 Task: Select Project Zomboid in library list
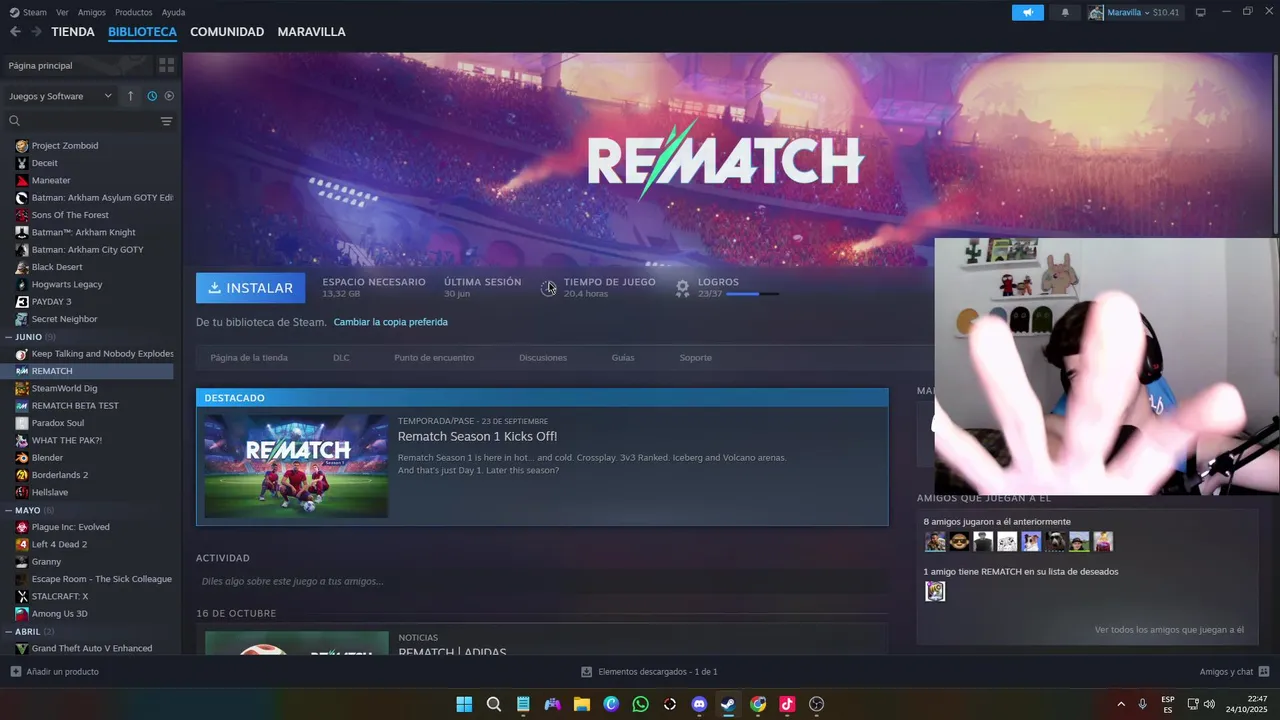point(65,146)
